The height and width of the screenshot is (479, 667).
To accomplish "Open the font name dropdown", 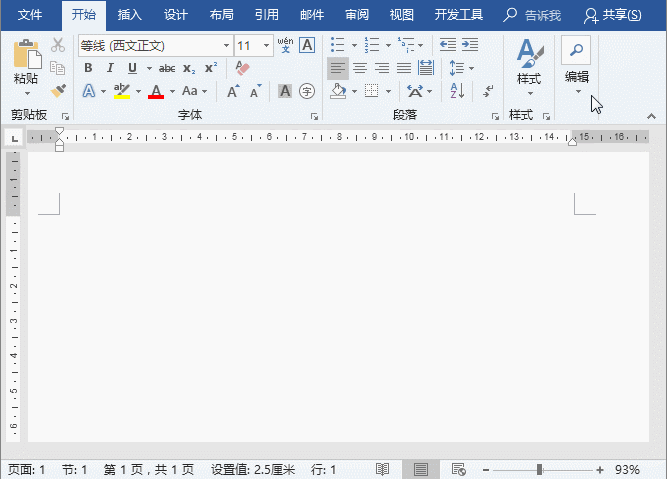I will [x=226, y=46].
